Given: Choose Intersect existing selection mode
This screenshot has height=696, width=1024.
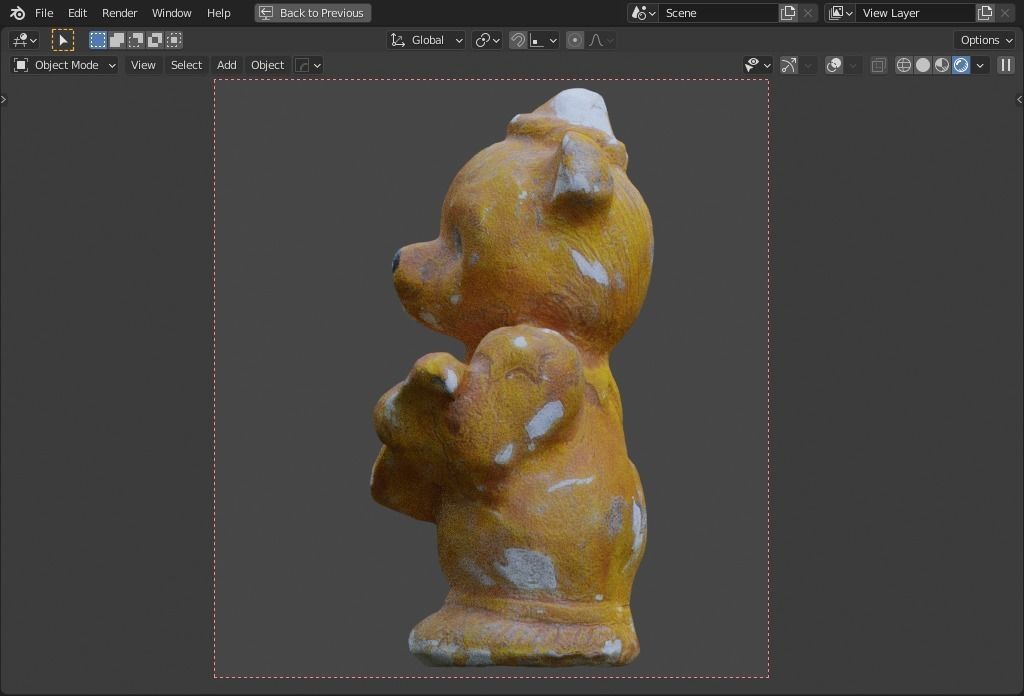Looking at the screenshot, I should (x=174, y=40).
